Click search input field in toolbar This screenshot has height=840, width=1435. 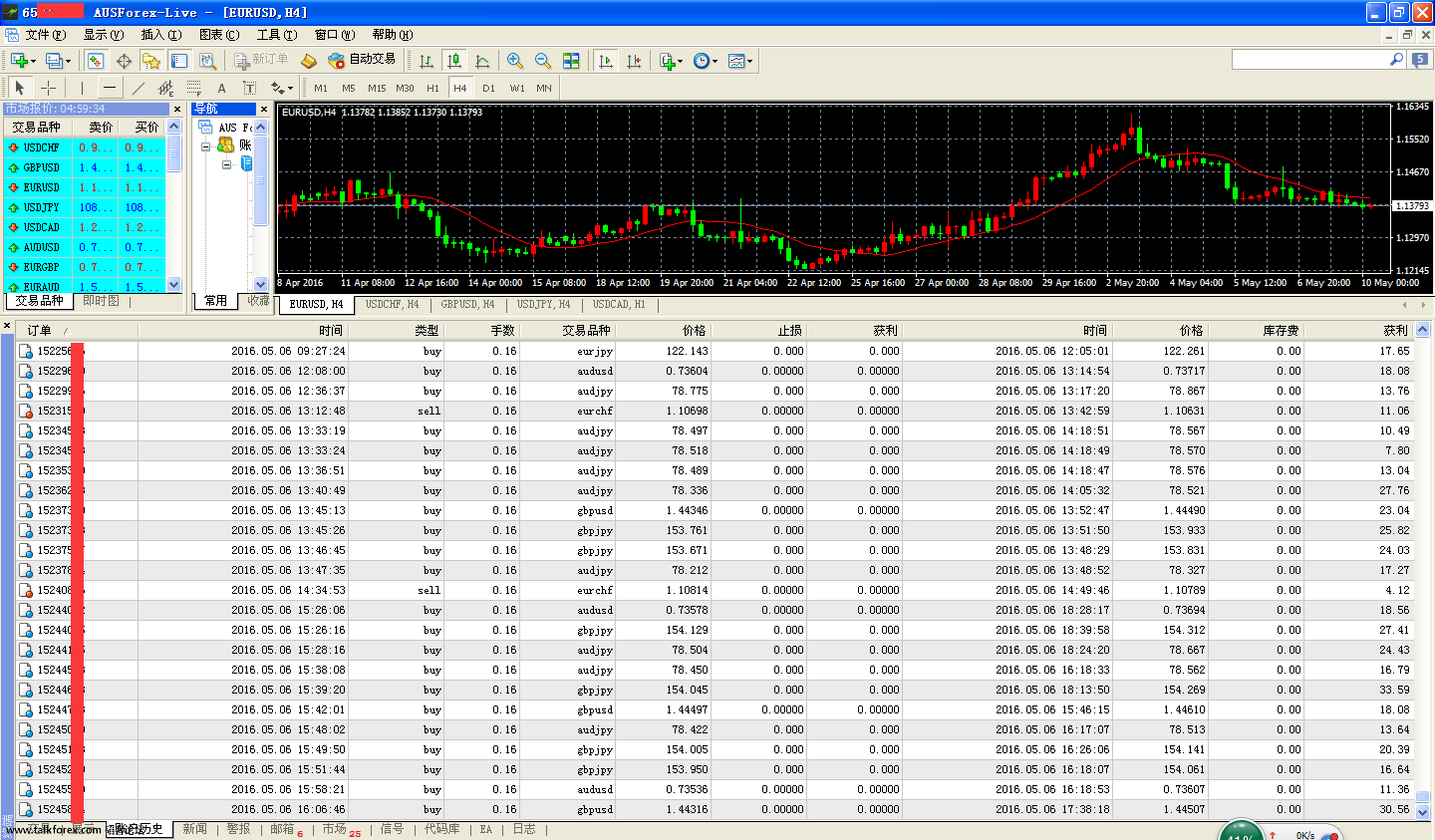pyautogui.click(x=1309, y=61)
